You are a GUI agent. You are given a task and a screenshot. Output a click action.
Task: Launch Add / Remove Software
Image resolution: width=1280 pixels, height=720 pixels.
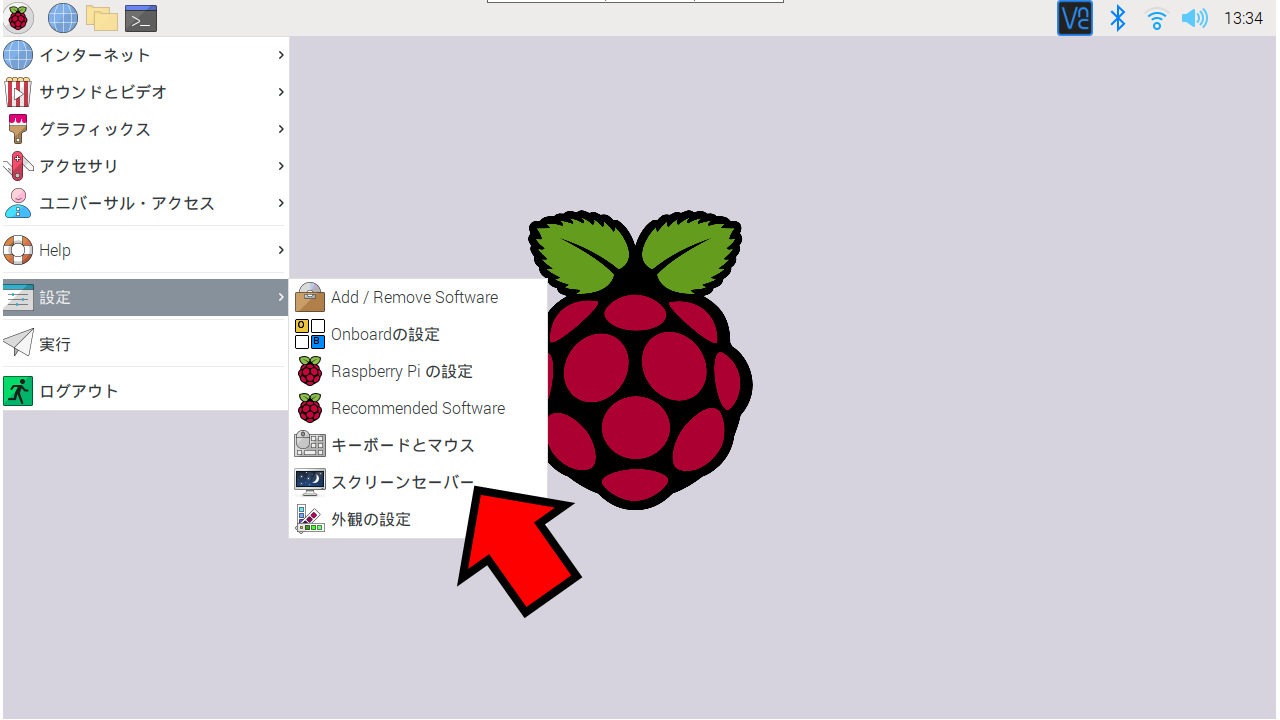418,297
